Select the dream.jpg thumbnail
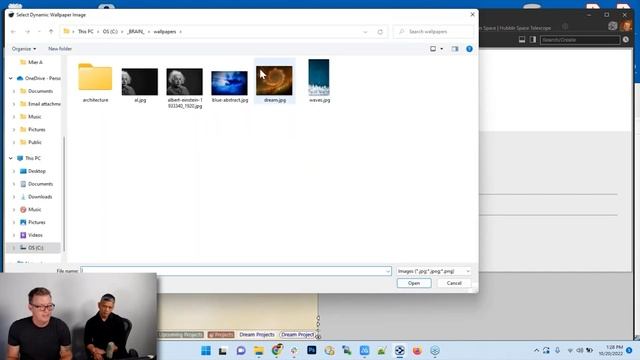 274,81
